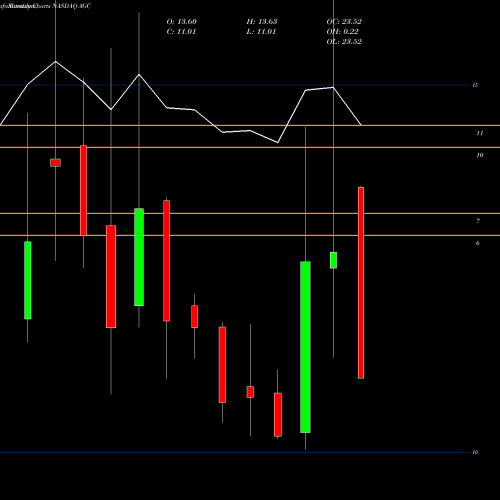Viewport: 500px width, 500px height.
Task: Select the close price text C: 11.01
Action: pyautogui.click(x=181, y=32)
